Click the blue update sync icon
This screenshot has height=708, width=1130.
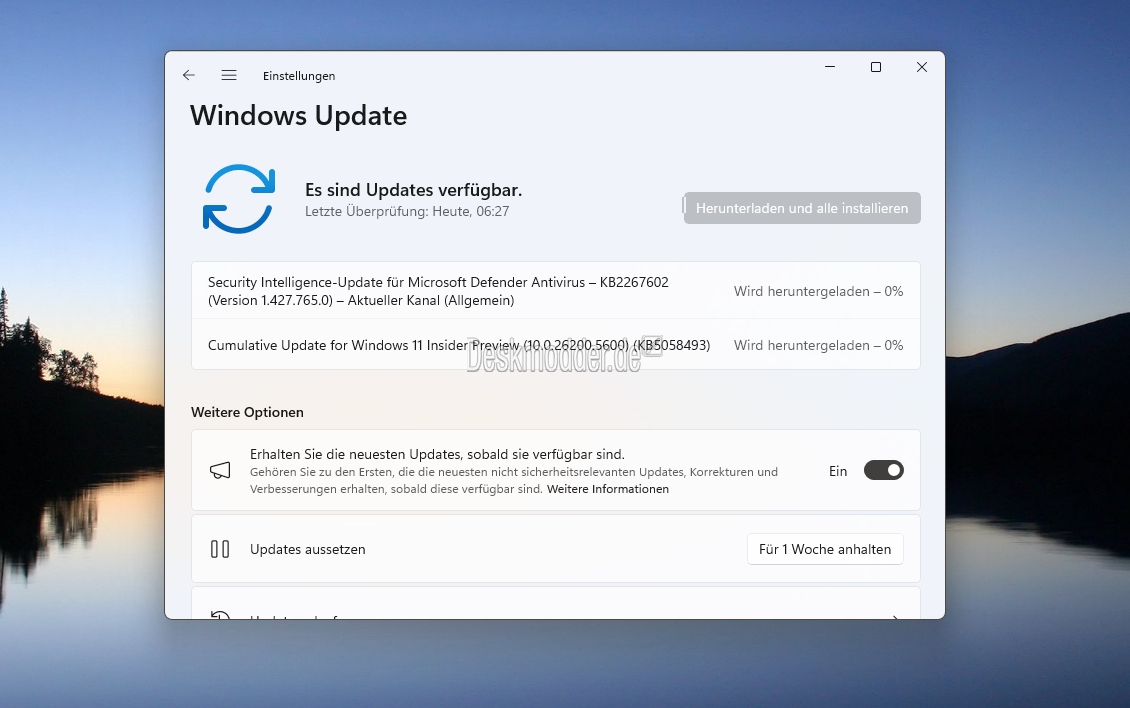click(x=239, y=199)
